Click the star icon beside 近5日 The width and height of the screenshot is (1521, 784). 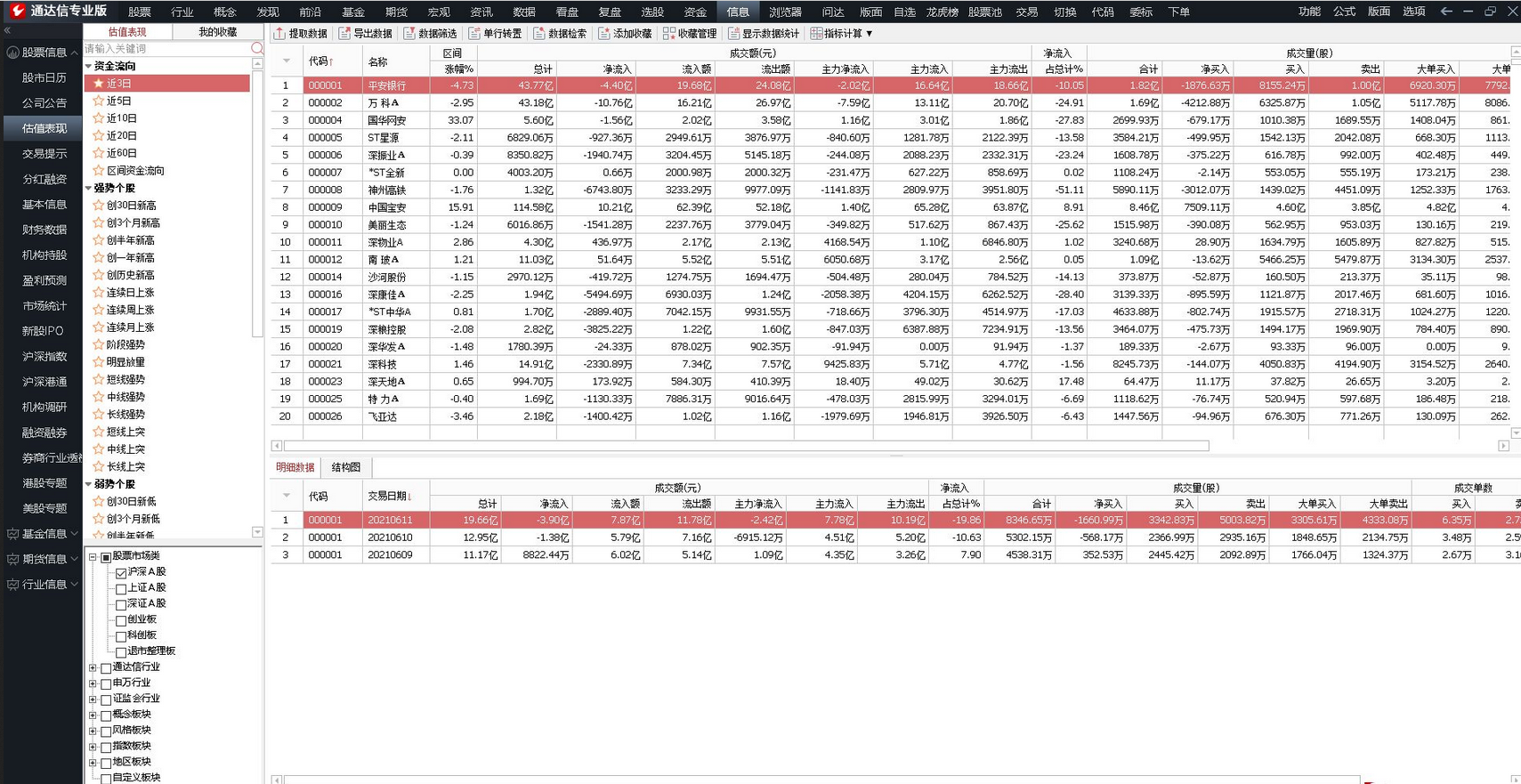pos(99,101)
